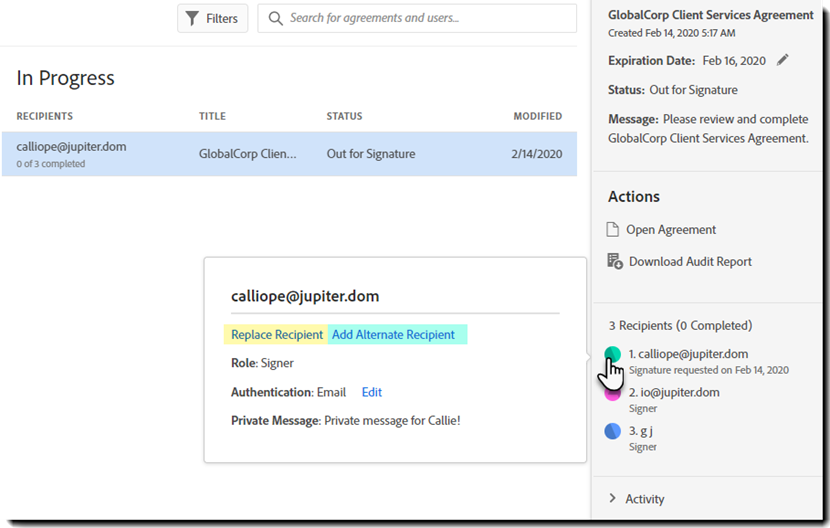830x528 pixels.
Task: Select Download Audit Report action
Action: pyautogui.click(x=690, y=262)
